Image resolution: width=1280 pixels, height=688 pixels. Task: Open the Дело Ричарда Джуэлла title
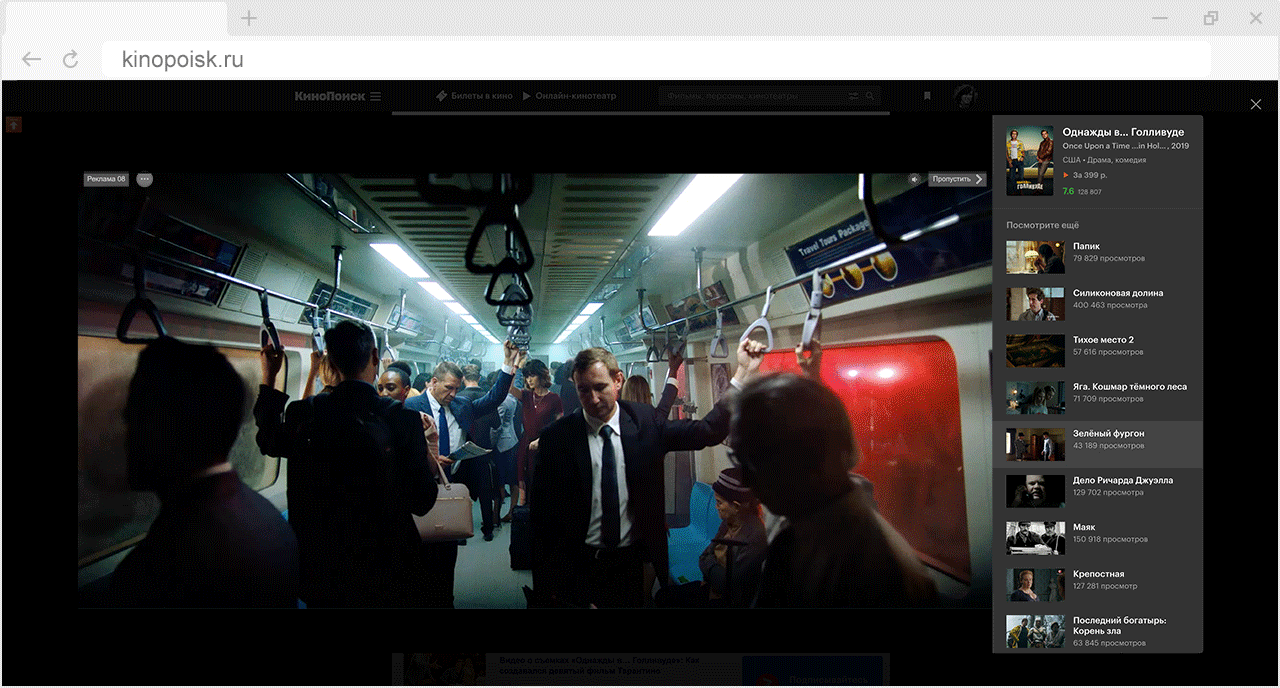point(1123,480)
